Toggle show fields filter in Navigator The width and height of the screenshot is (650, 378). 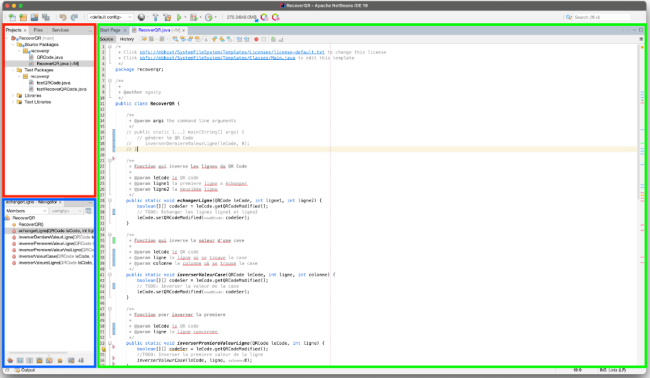pyautogui.click(x=20, y=361)
